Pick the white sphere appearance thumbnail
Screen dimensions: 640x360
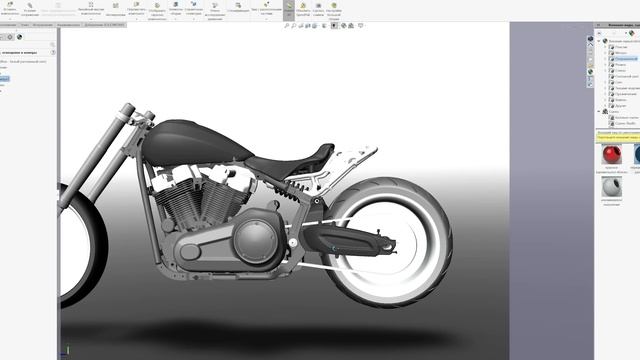coord(612,187)
